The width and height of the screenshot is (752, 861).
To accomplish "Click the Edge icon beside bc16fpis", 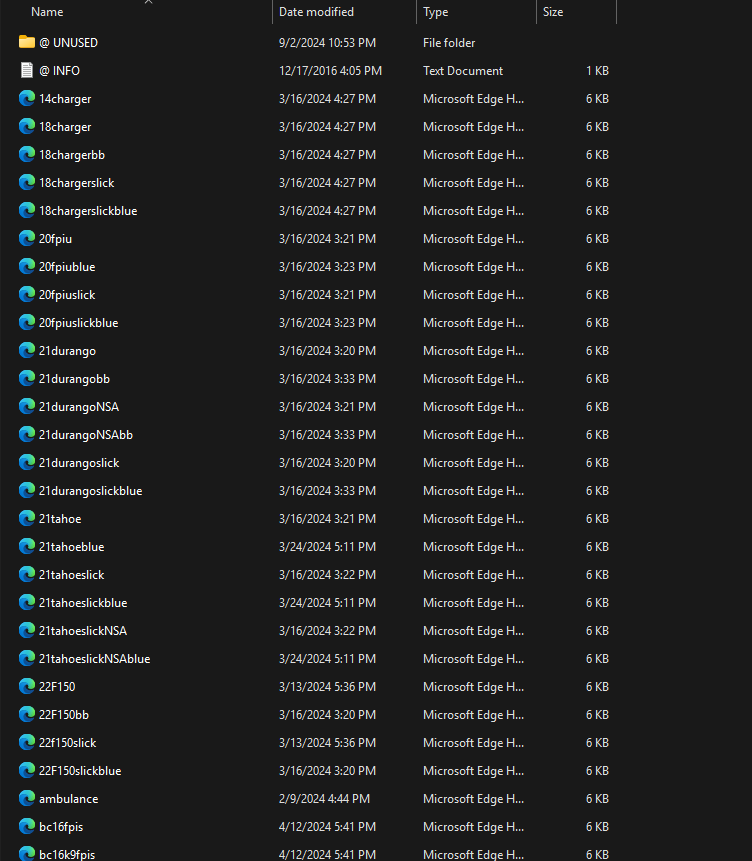I will coord(26,826).
